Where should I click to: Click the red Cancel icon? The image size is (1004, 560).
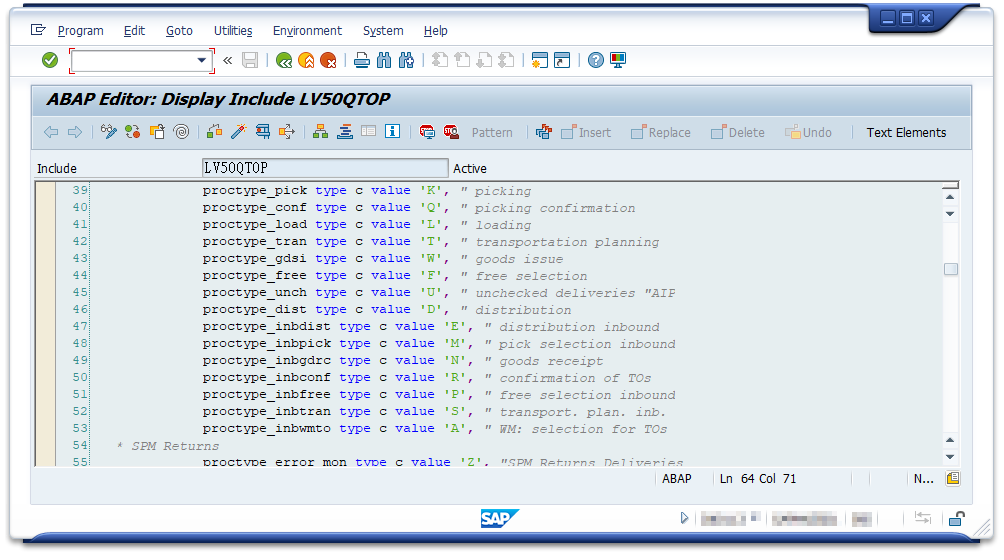[328, 60]
